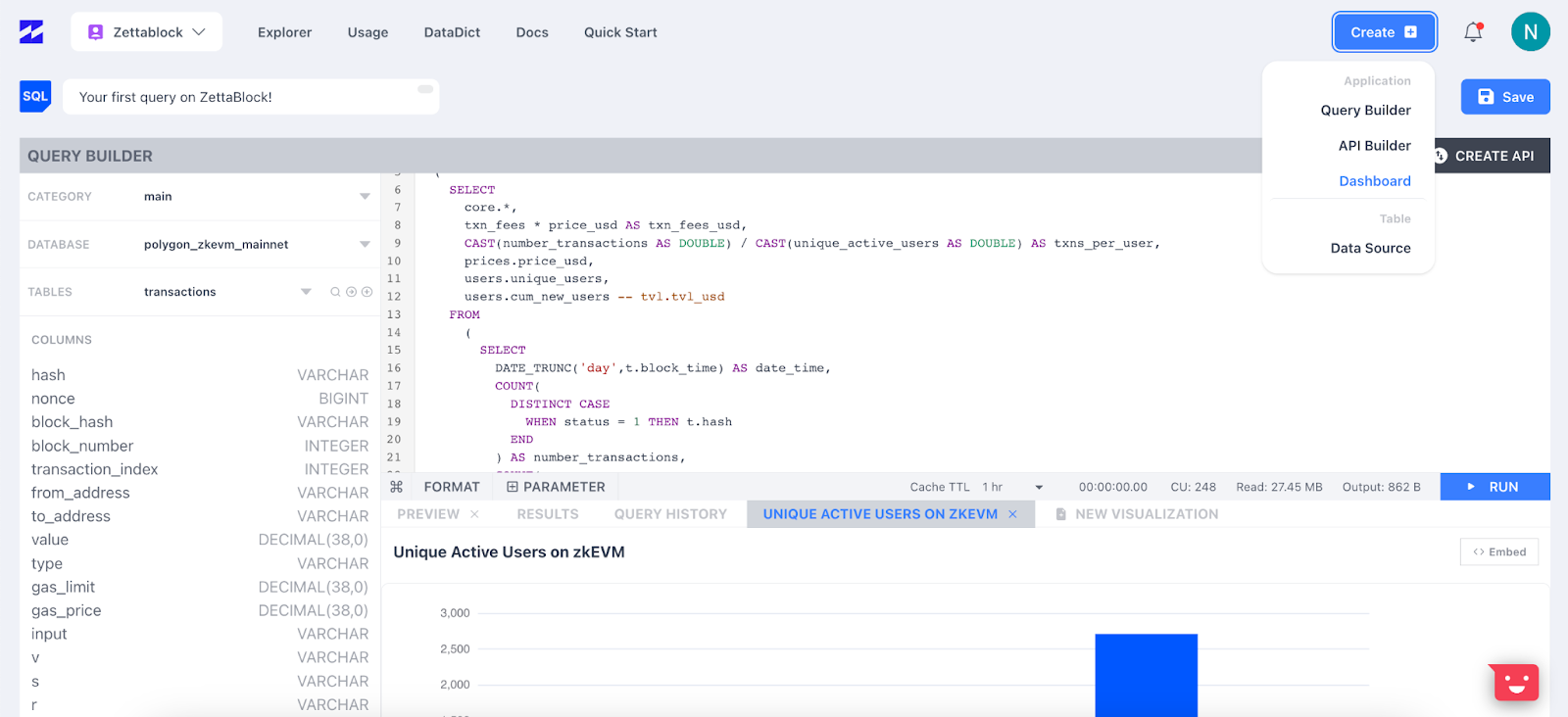Click the Read: 27.45 MB status text
Screen dimensions: 1568x717
click(1279, 487)
